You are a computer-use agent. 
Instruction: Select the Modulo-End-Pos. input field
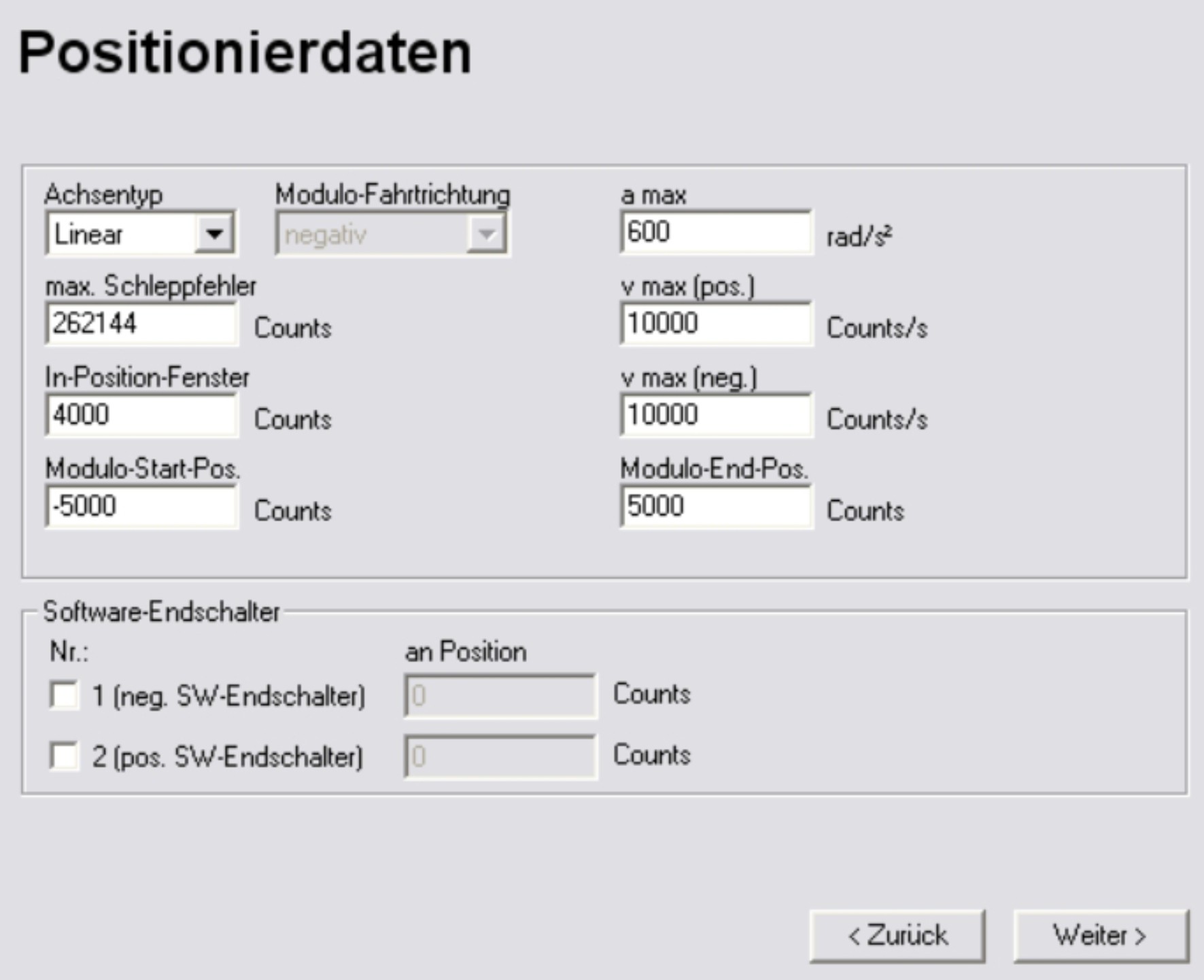point(715,506)
